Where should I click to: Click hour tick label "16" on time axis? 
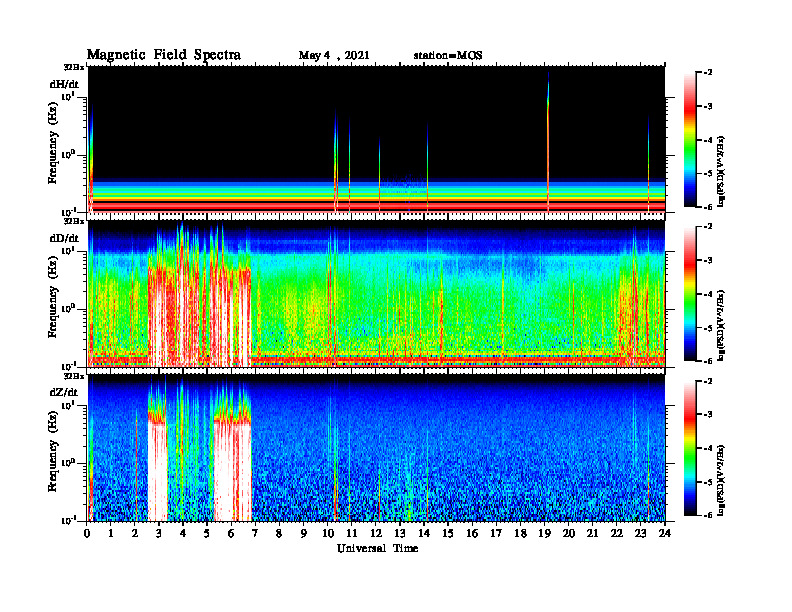pyautogui.click(x=472, y=533)
